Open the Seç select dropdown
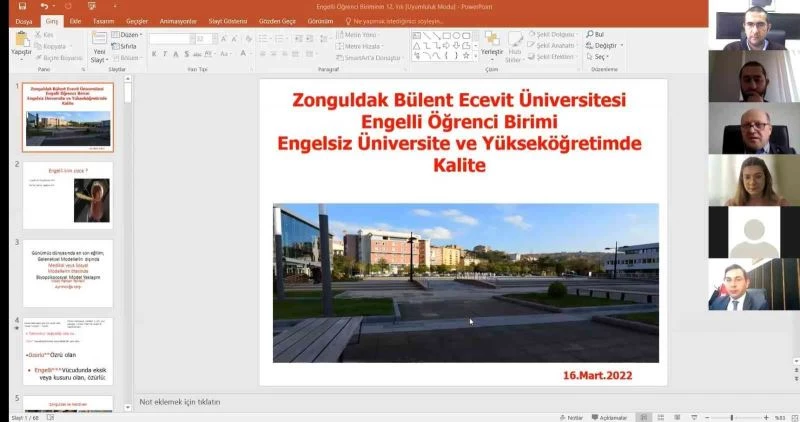This screenshot has height=422, width=800. pyautogui.click(x=597, y=57)
